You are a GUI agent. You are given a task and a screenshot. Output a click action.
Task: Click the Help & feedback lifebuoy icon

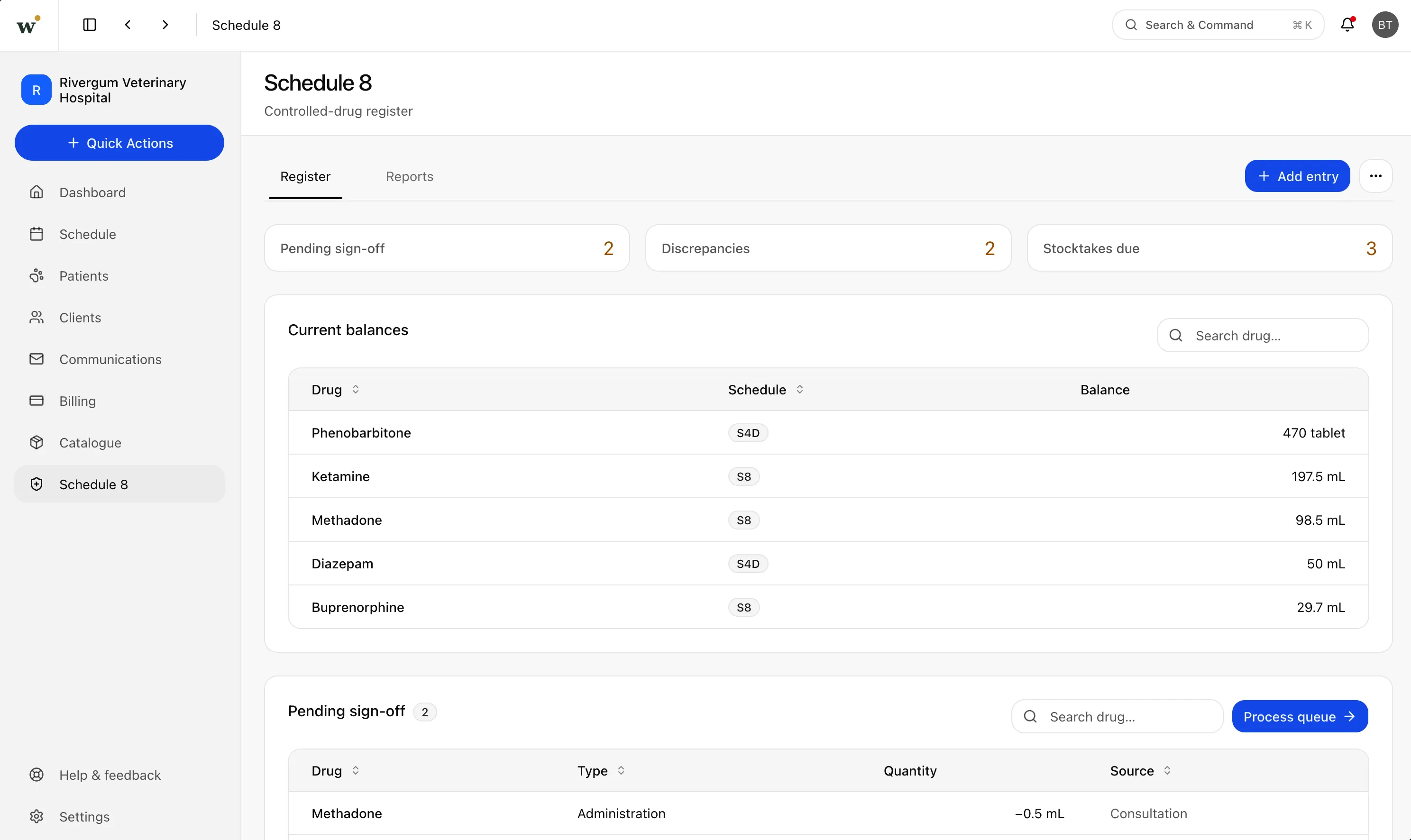coord(37,775)
